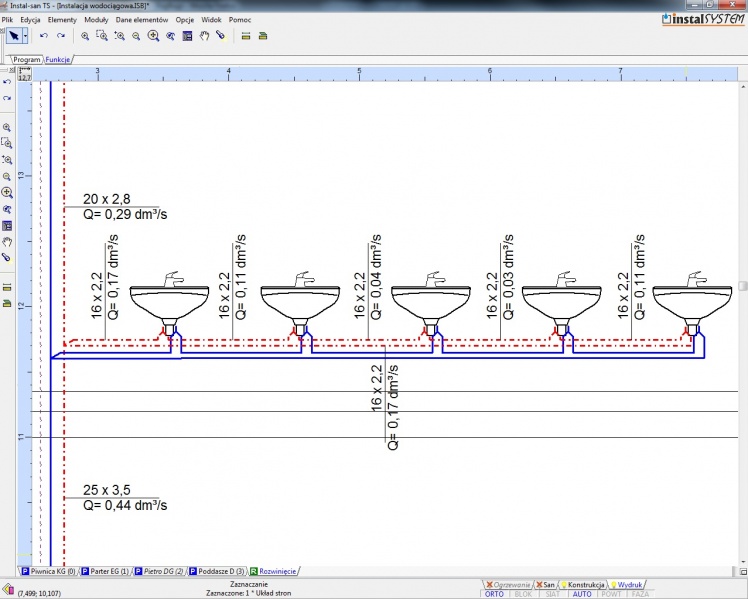Screen dimensions: 748x599
Task: Click the undo arrow in top toolbar
Action: click(x=44, y=36)
